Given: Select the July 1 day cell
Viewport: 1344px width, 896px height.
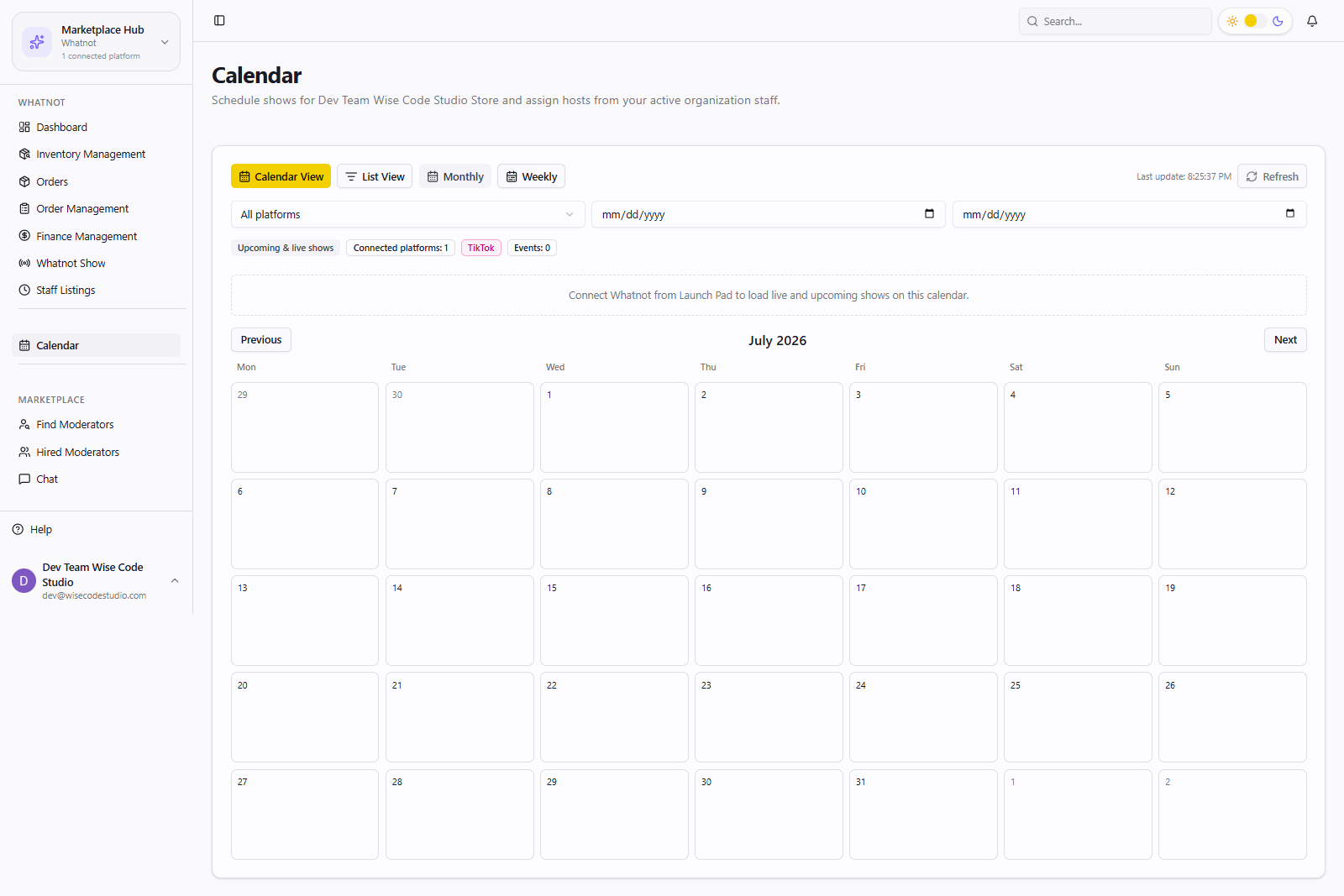Looking at the screenshot, I should [614, 427].
